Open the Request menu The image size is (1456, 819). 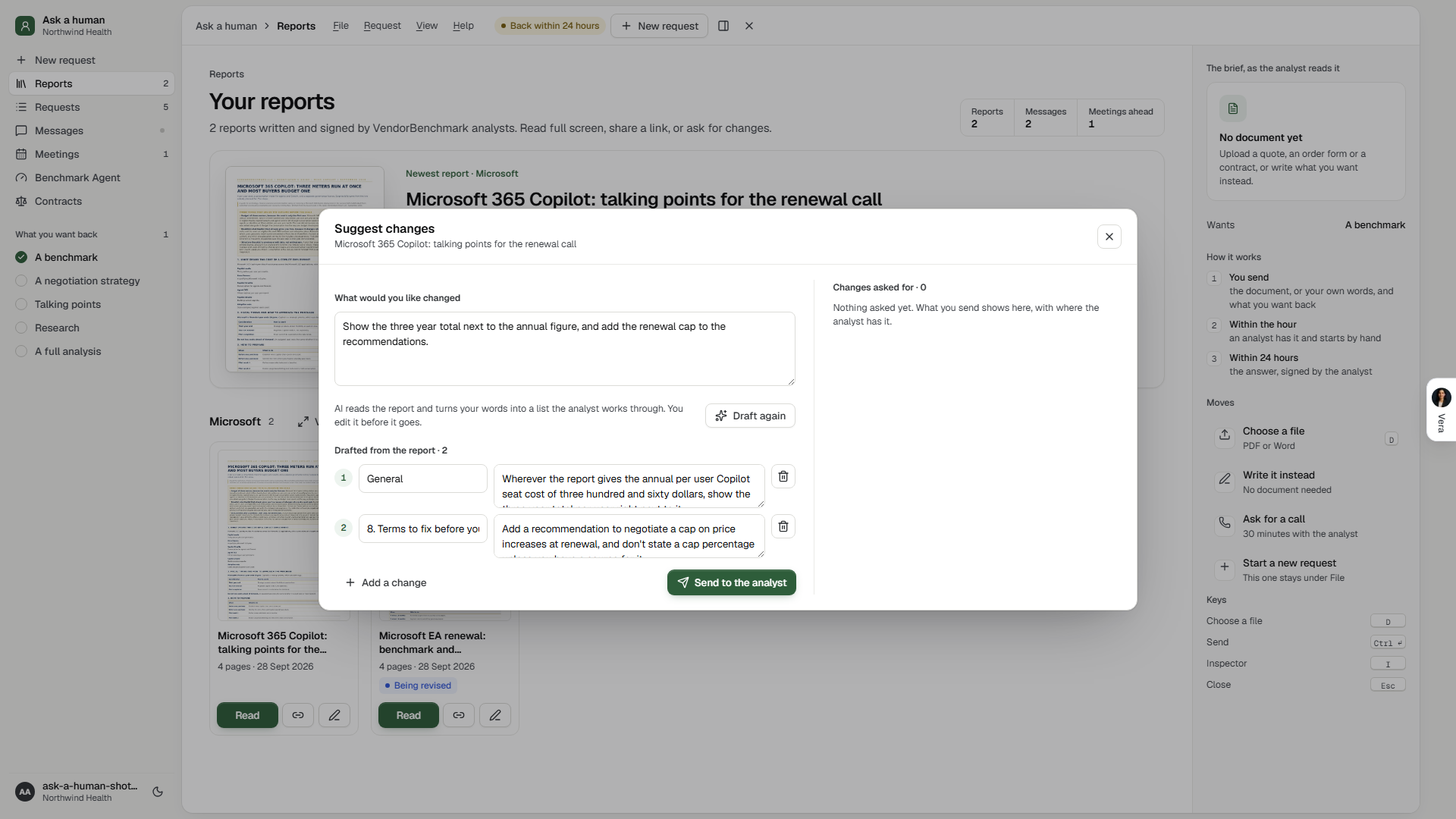point(382,26)
